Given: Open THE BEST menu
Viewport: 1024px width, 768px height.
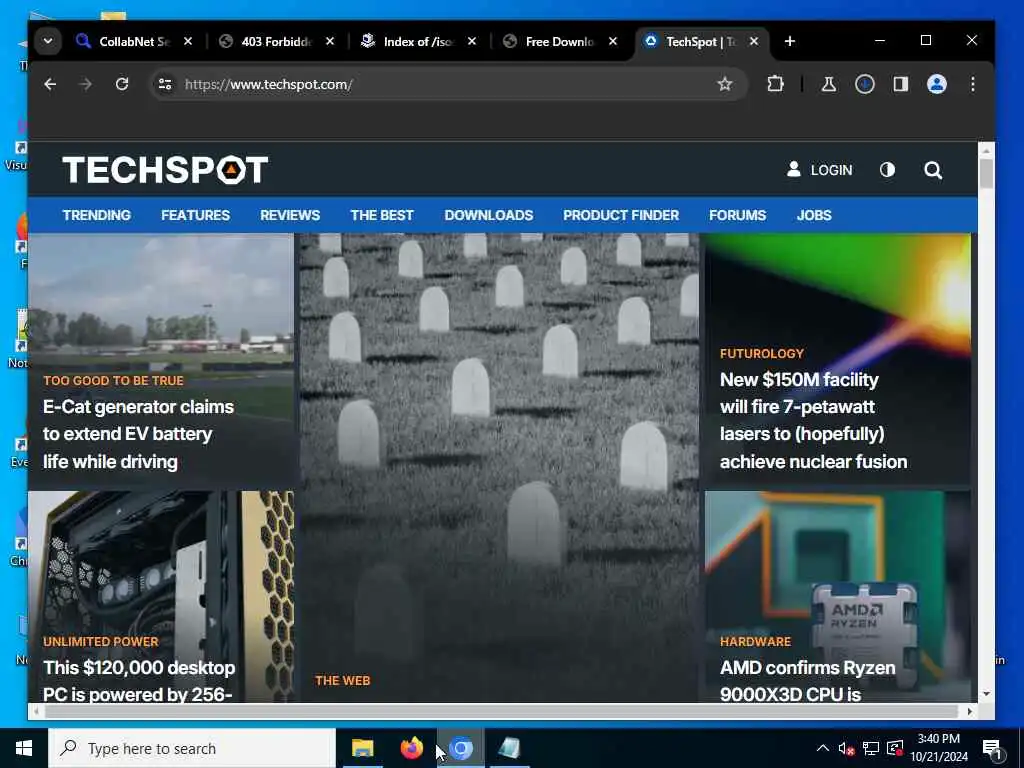Looking at the screenshot, I should [382, 215].
